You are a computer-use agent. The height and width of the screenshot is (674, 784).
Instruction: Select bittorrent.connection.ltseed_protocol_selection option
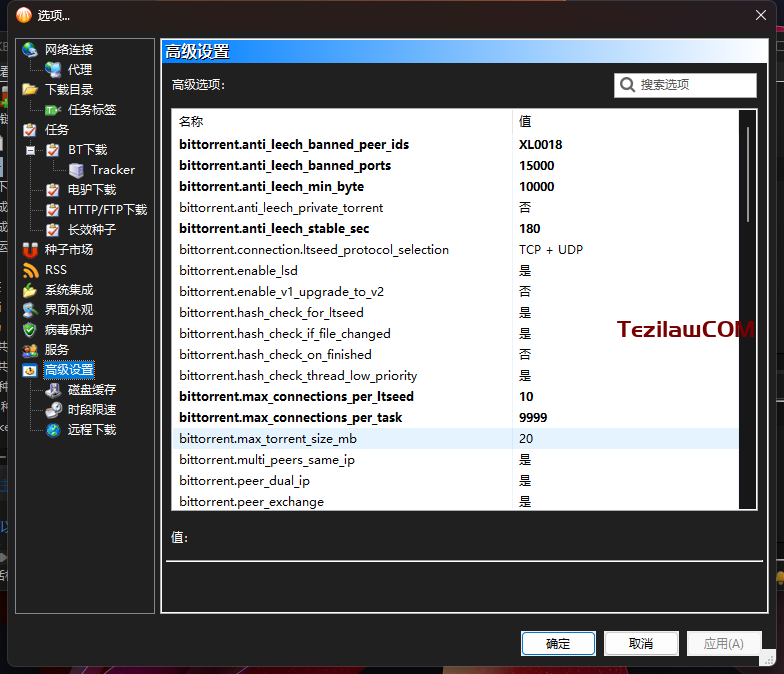[x=455, y=250]
